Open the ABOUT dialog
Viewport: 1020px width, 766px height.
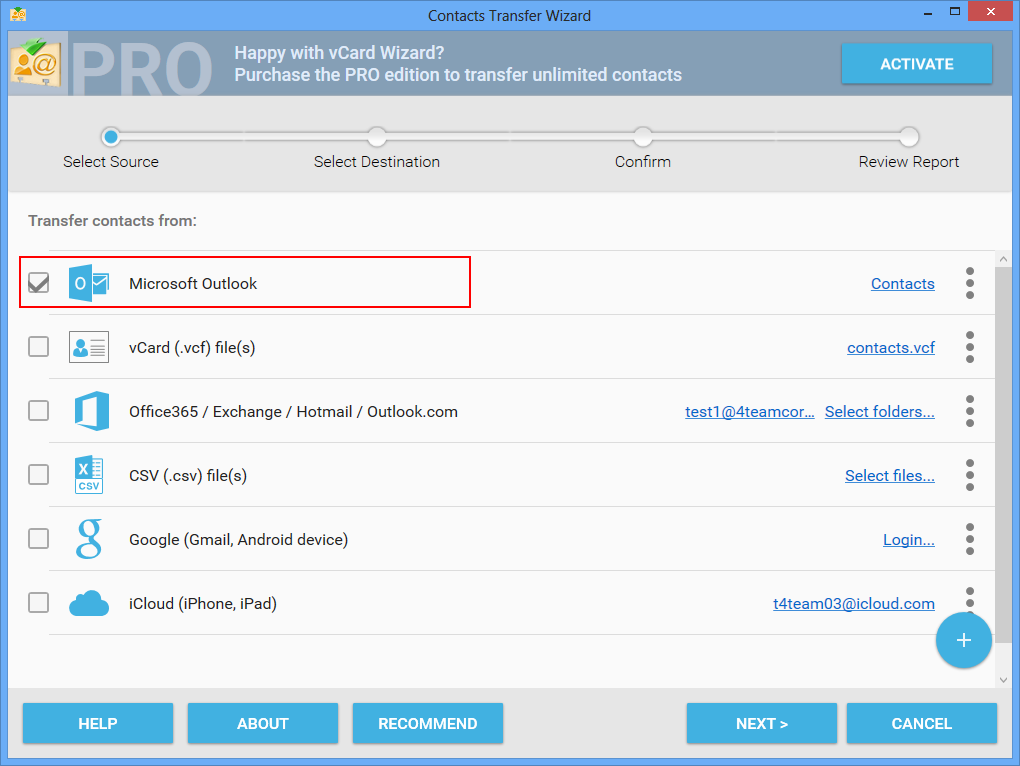pos(263,723)
